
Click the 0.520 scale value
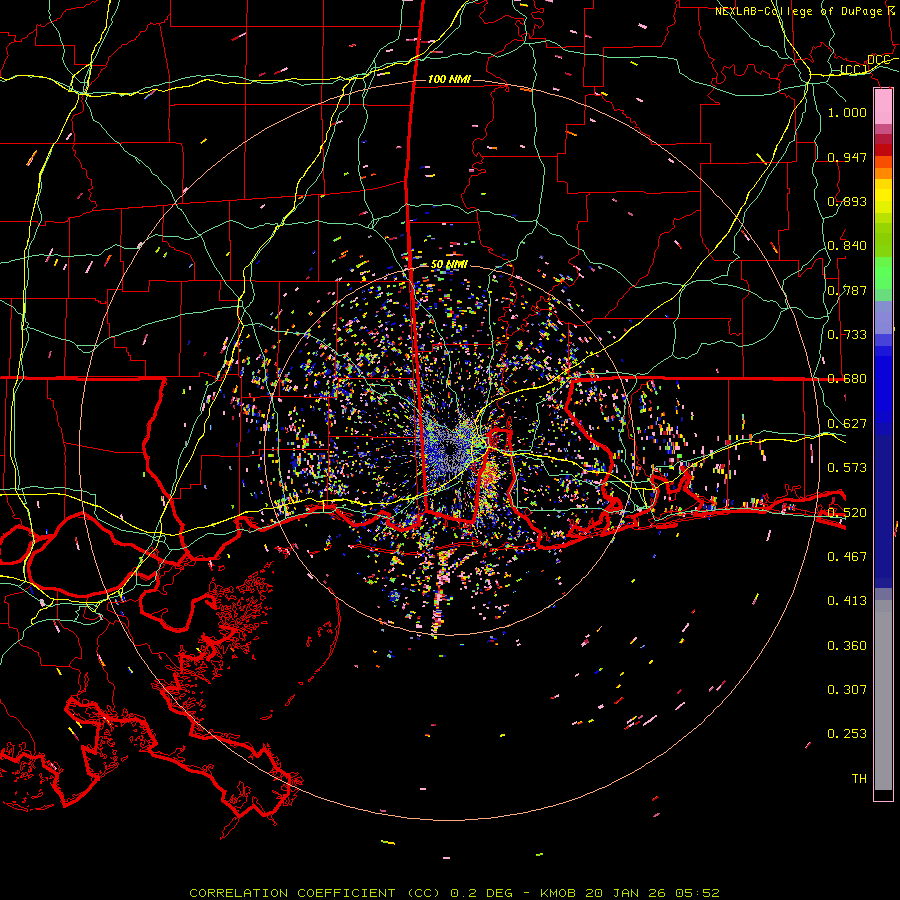(x=847, y=512)
